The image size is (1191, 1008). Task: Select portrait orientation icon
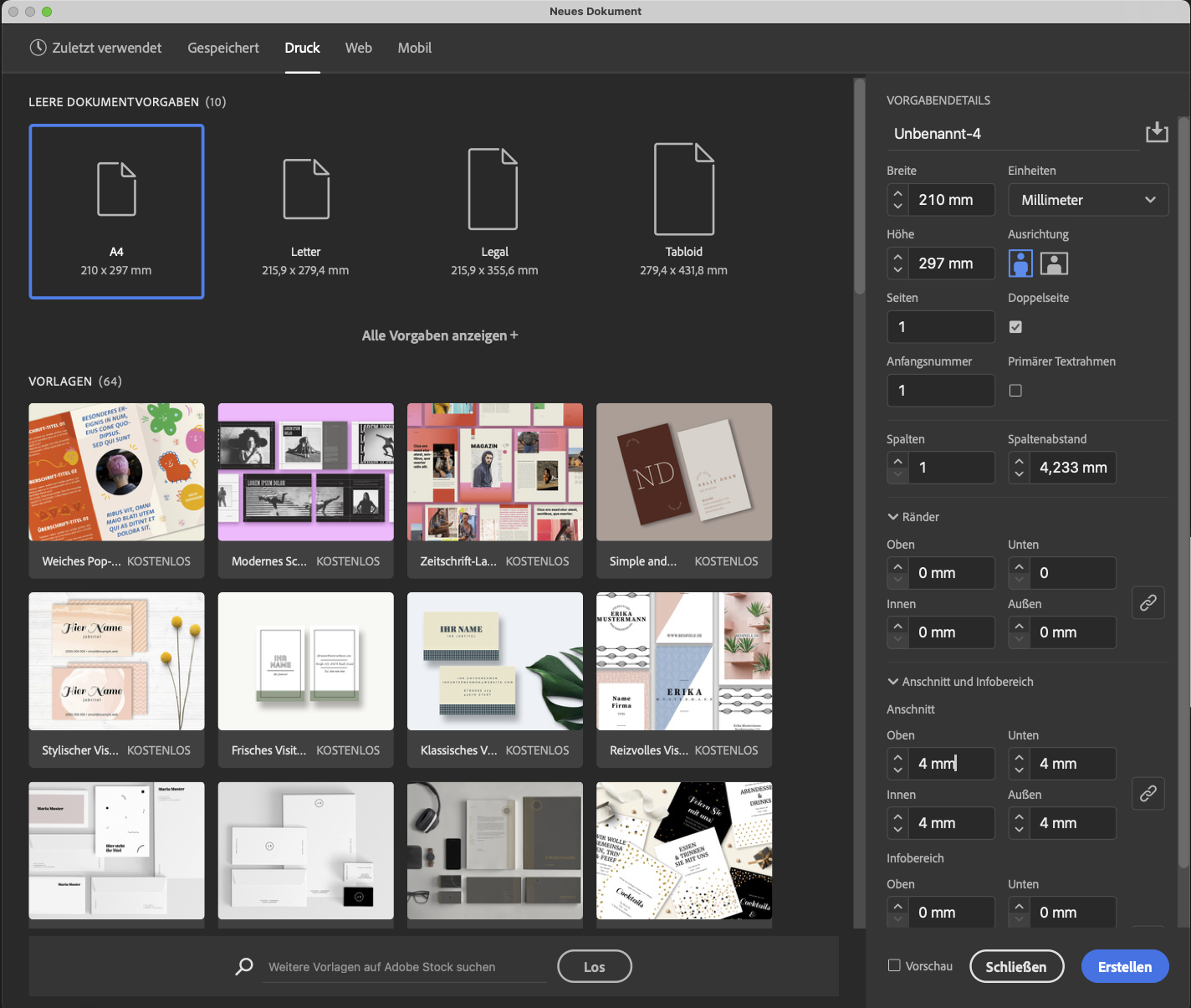1020,264
